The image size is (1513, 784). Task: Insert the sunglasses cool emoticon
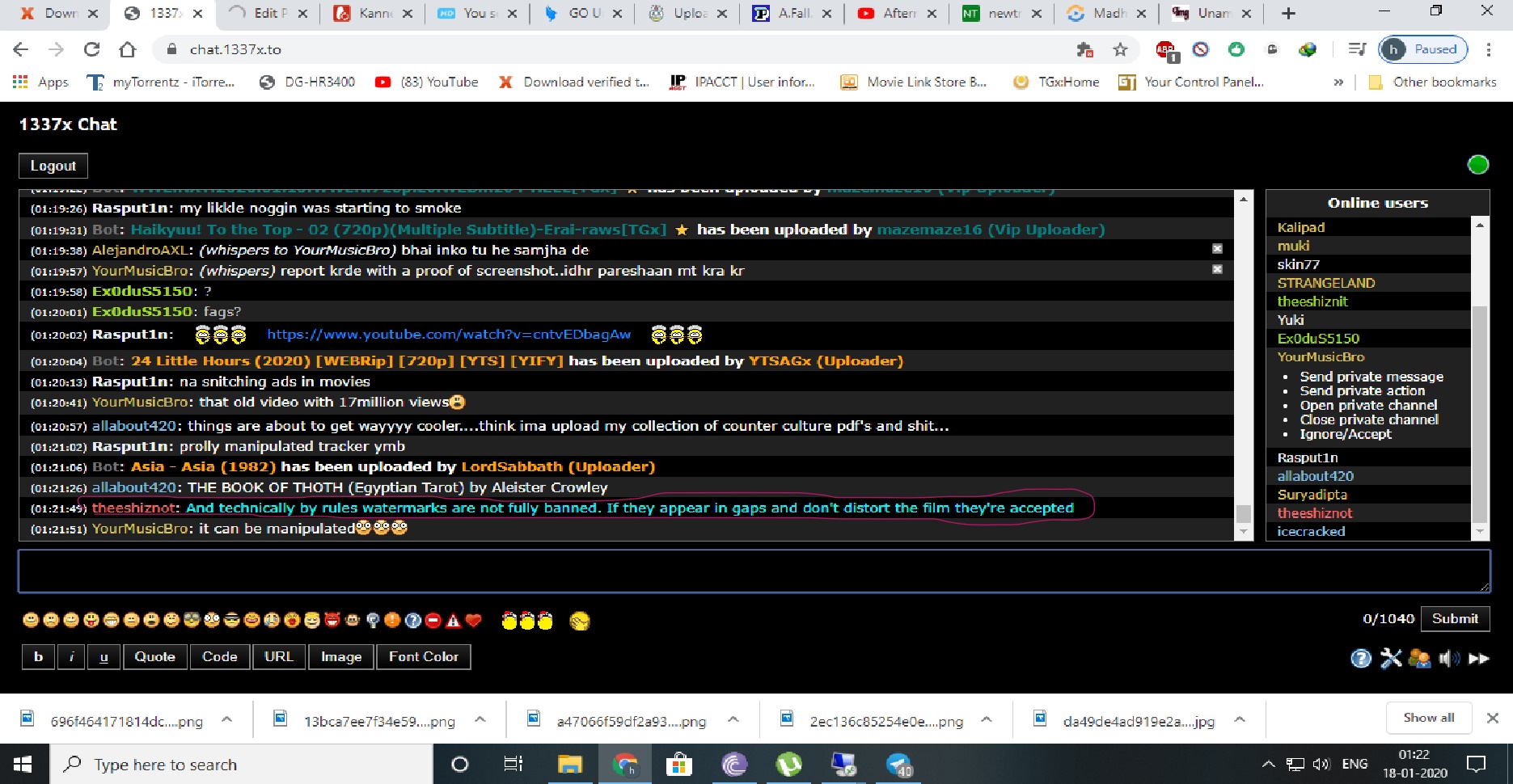[231, 621]
